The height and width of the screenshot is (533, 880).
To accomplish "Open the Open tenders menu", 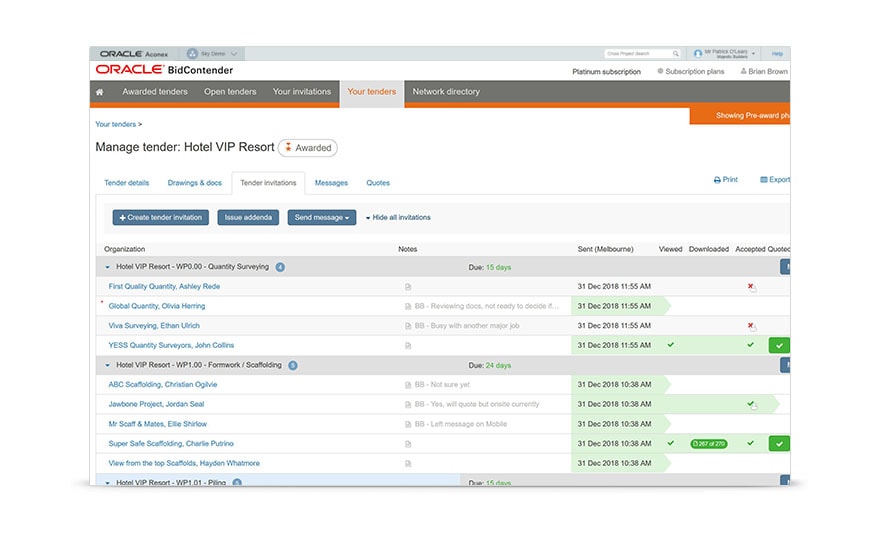I will pos(230,92).
